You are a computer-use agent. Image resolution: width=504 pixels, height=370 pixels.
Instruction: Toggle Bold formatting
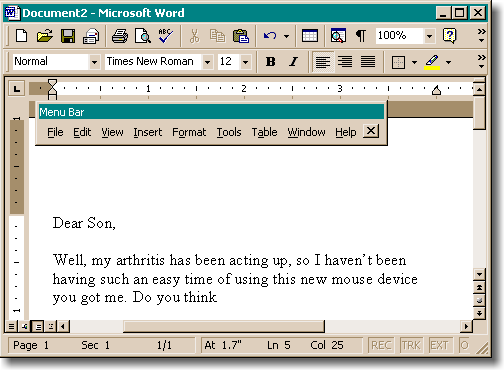click(270, 62)
